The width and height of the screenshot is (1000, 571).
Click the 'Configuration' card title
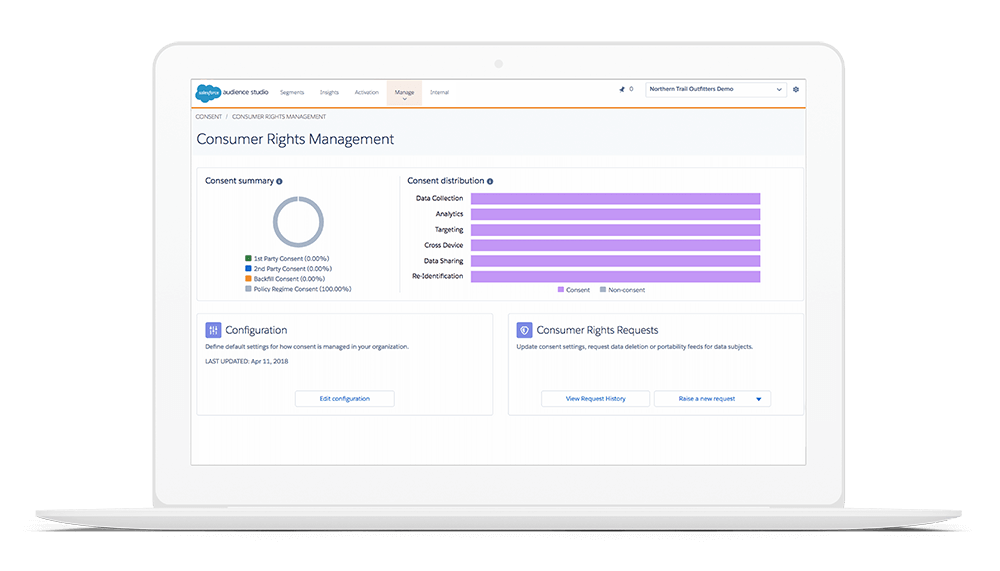point(256,330)
